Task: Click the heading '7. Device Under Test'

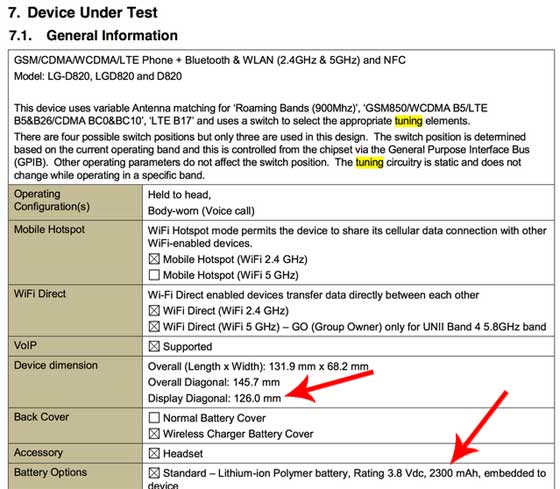Action: 82,13
